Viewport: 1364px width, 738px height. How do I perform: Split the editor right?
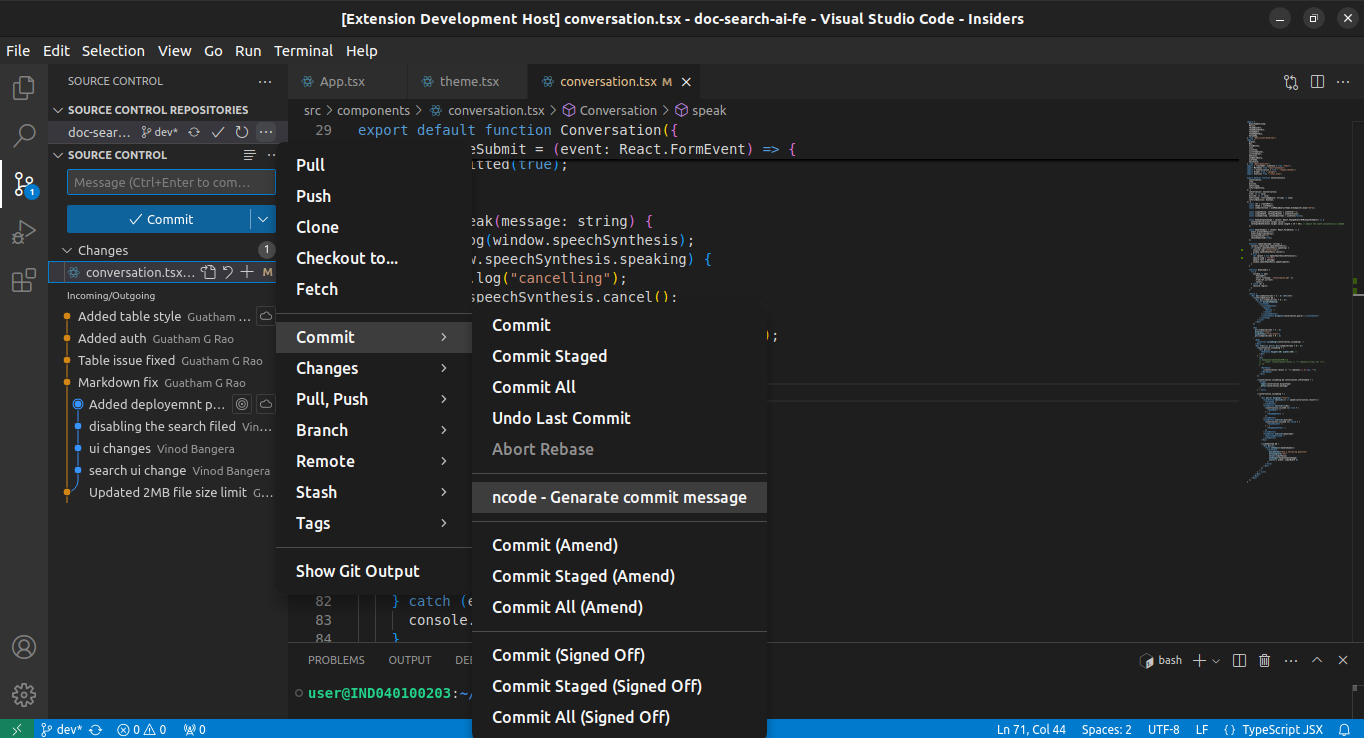[x=1317, y=81]
